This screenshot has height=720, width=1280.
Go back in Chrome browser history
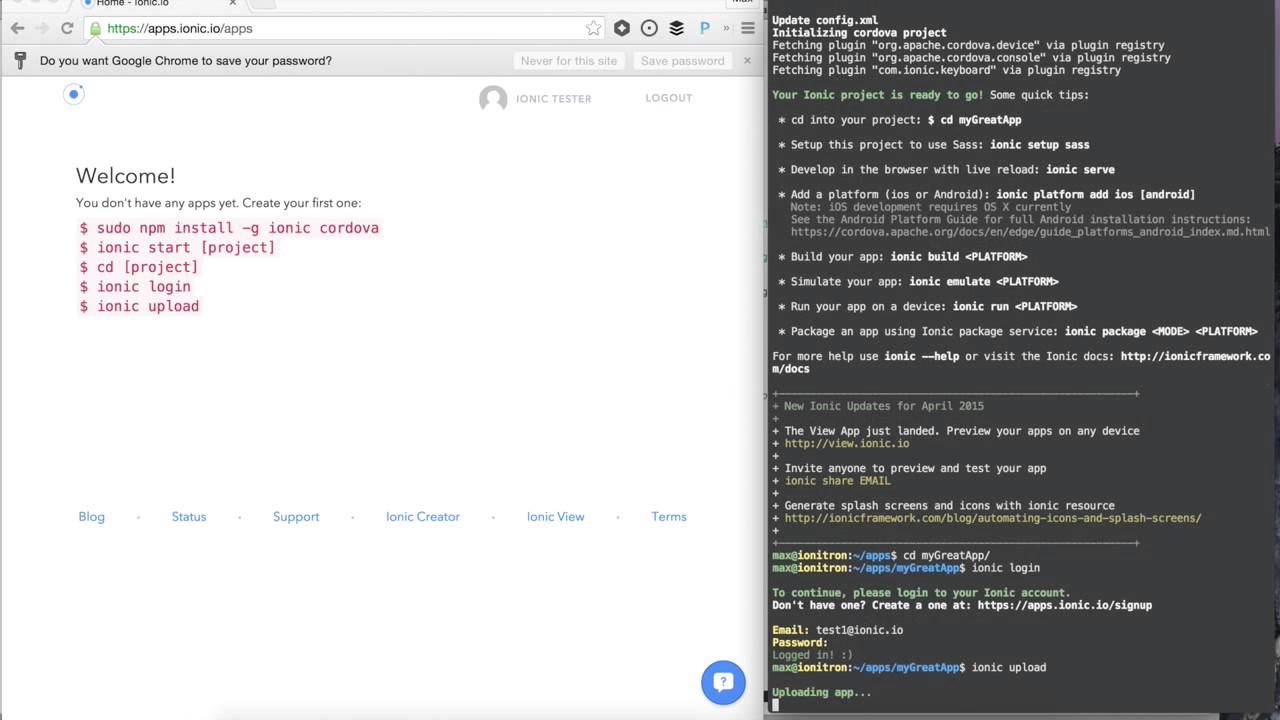pos(17,28)
